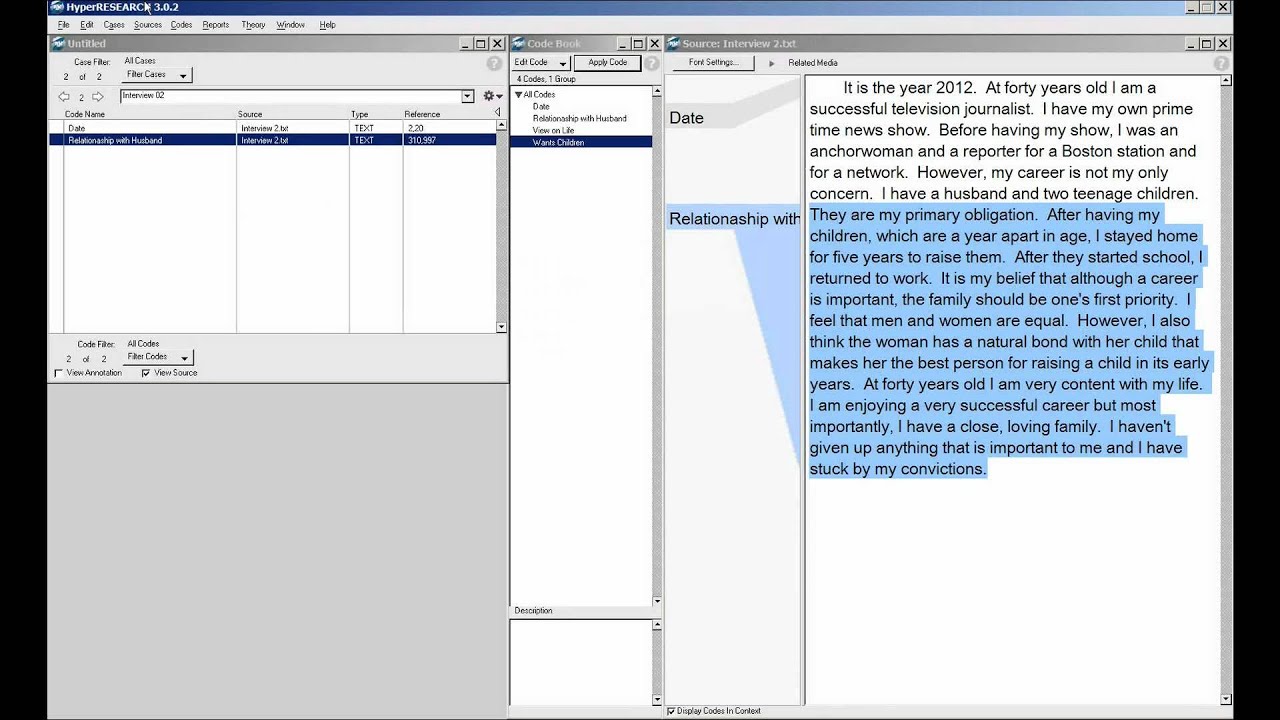Open the Sources menu
The width and height of the screenshot is (1280, 720).
tap(148, 25)
